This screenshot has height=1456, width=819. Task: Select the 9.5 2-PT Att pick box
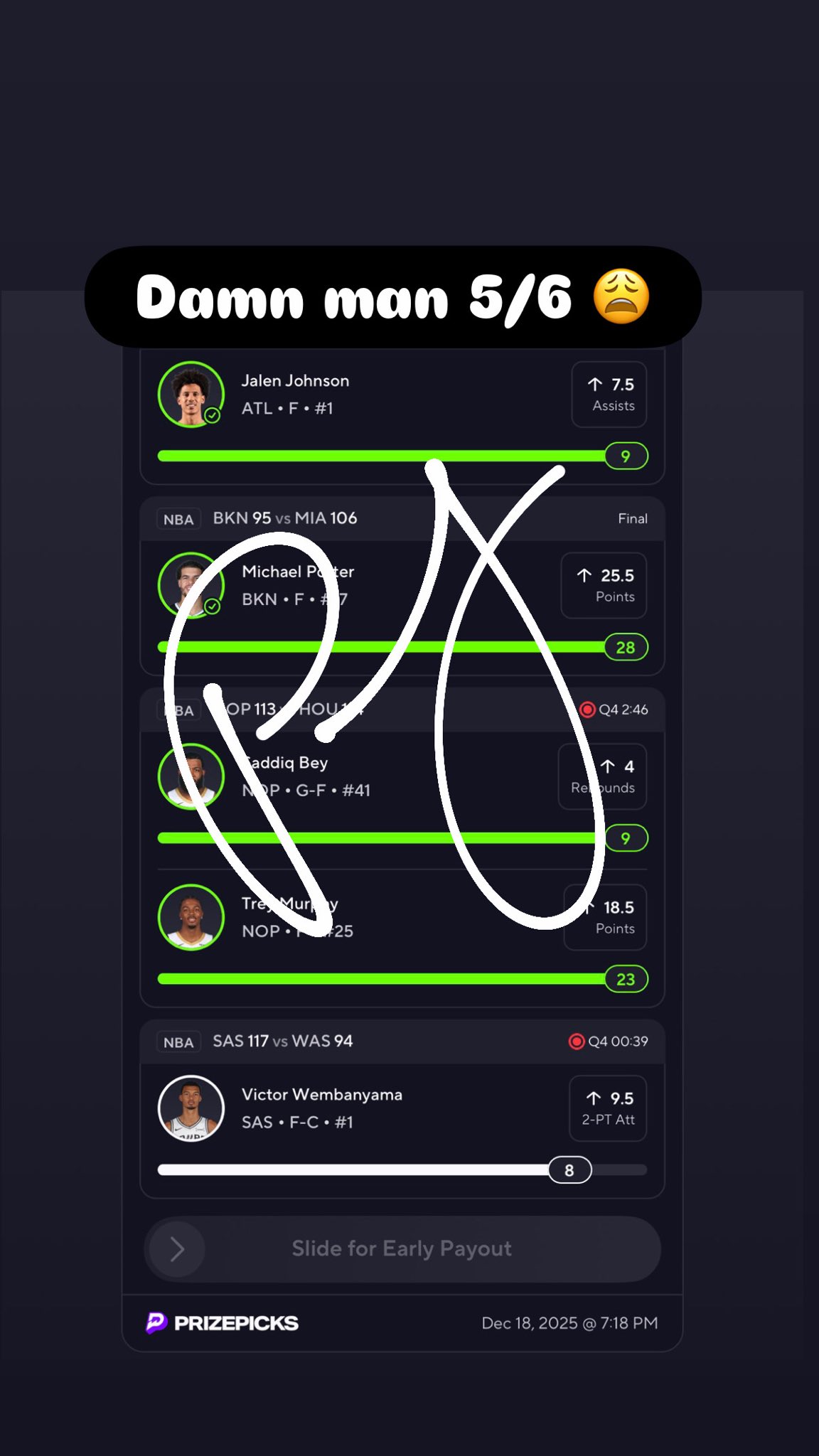click(609, 1108)
